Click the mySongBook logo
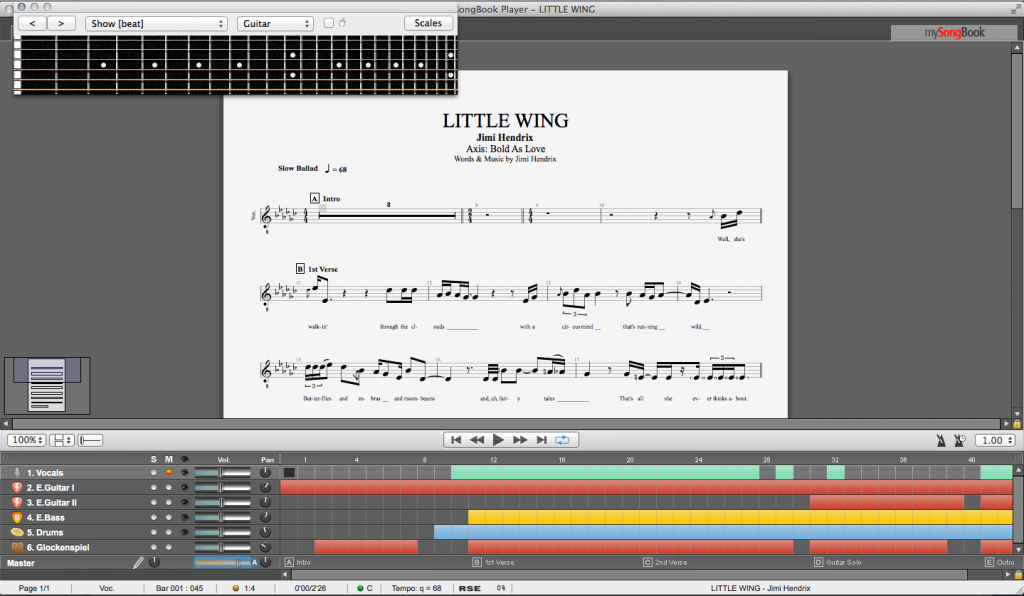1024x596 pixels. tap(954, 33)
